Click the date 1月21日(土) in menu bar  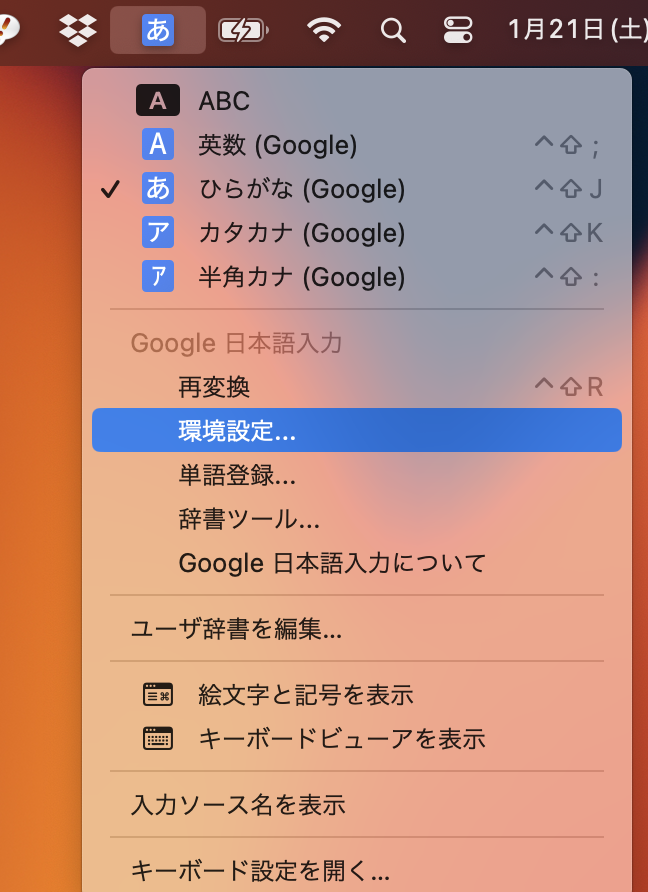point(577,30)
